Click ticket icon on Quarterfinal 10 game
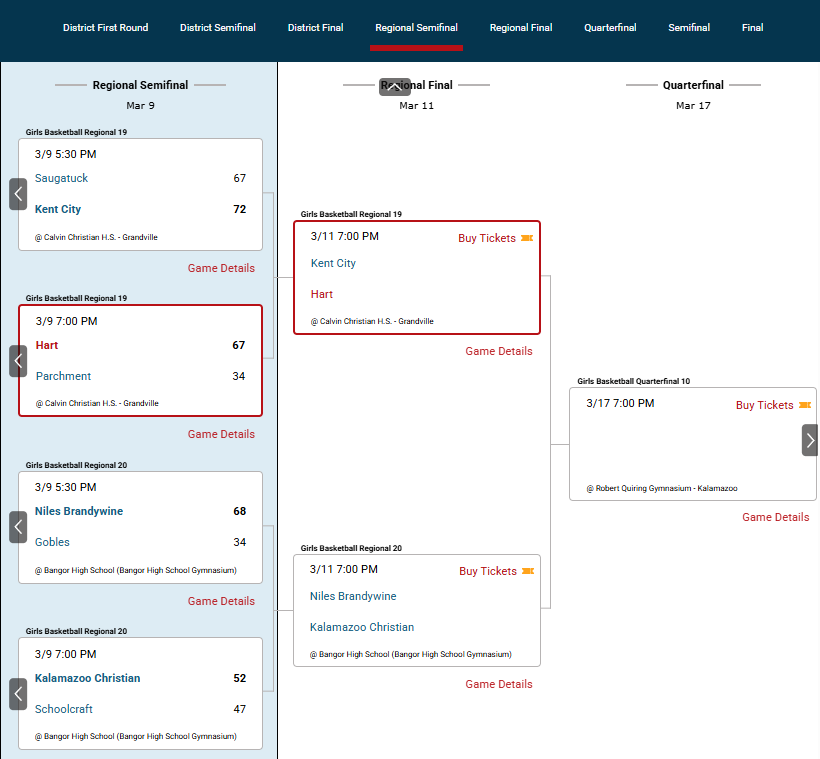 804,405
